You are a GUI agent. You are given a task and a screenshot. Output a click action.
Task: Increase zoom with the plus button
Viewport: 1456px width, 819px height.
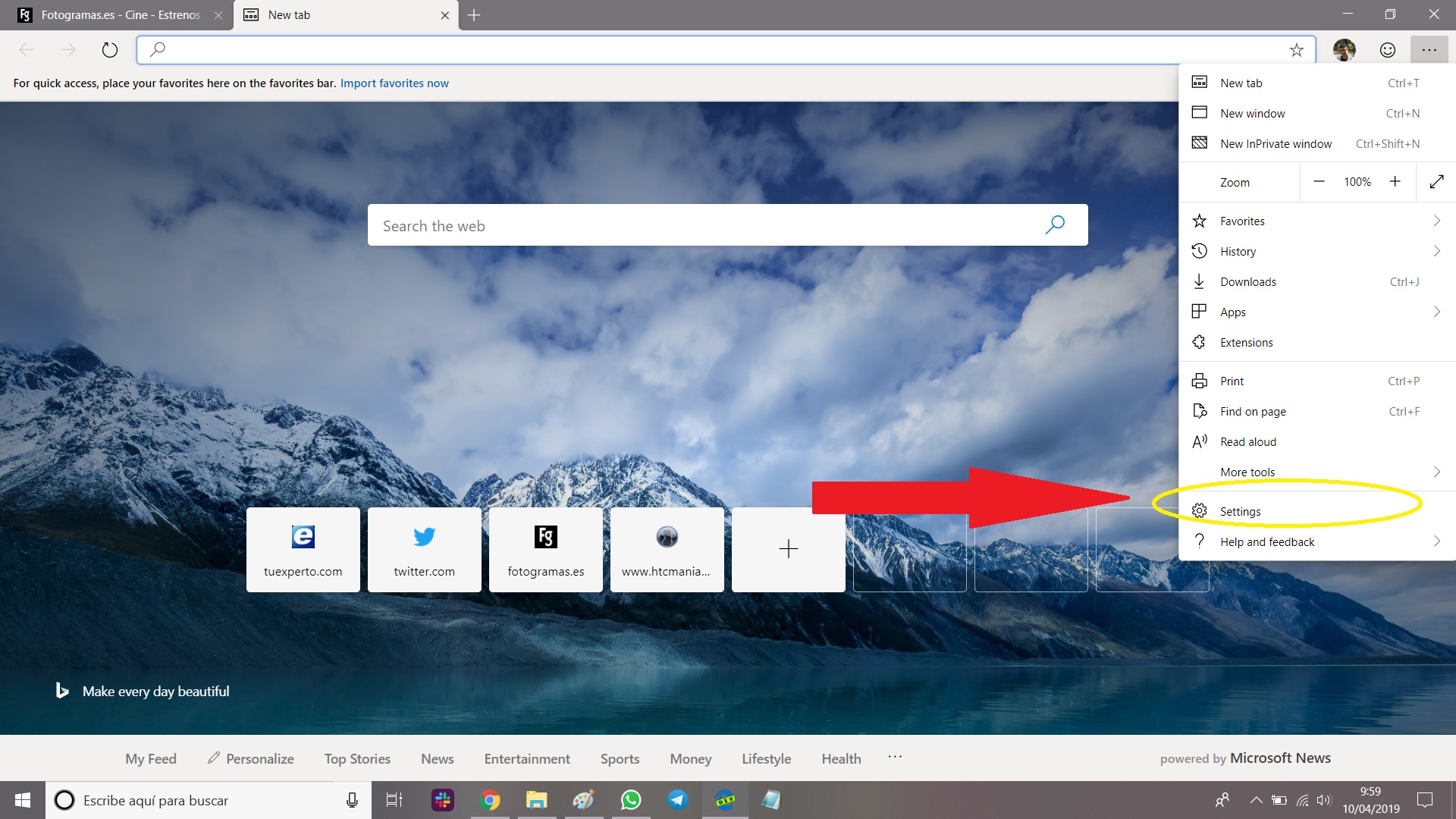pos(1395,182)
